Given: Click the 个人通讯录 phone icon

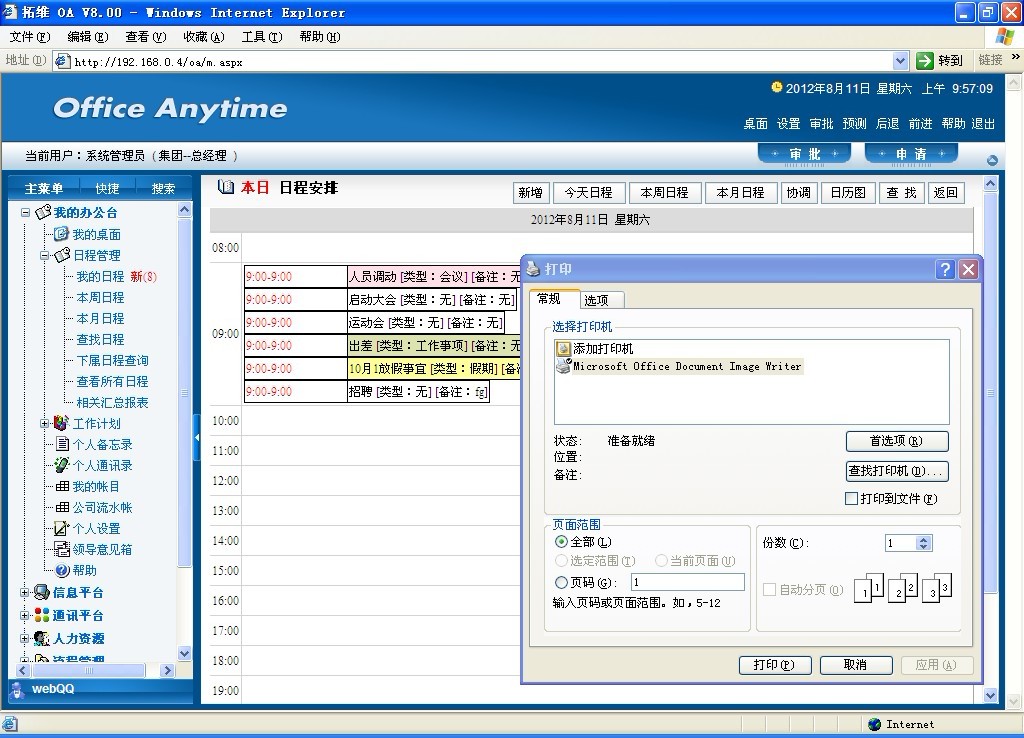Looking at the screenshot, I should pos(61,465).
